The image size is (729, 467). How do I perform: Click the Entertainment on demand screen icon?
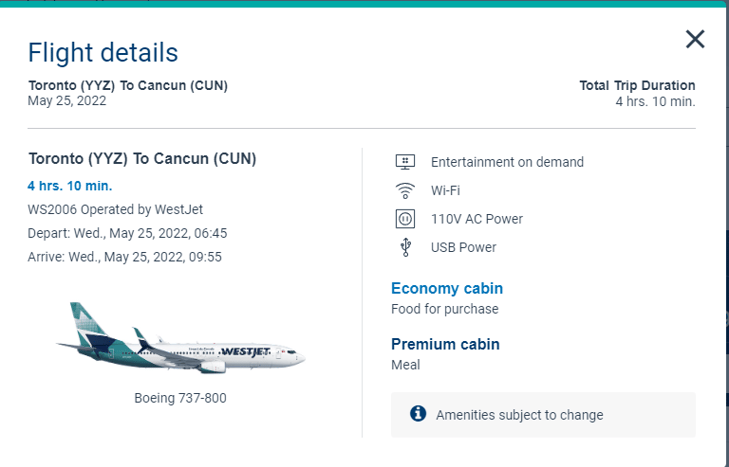click(405, 162)
